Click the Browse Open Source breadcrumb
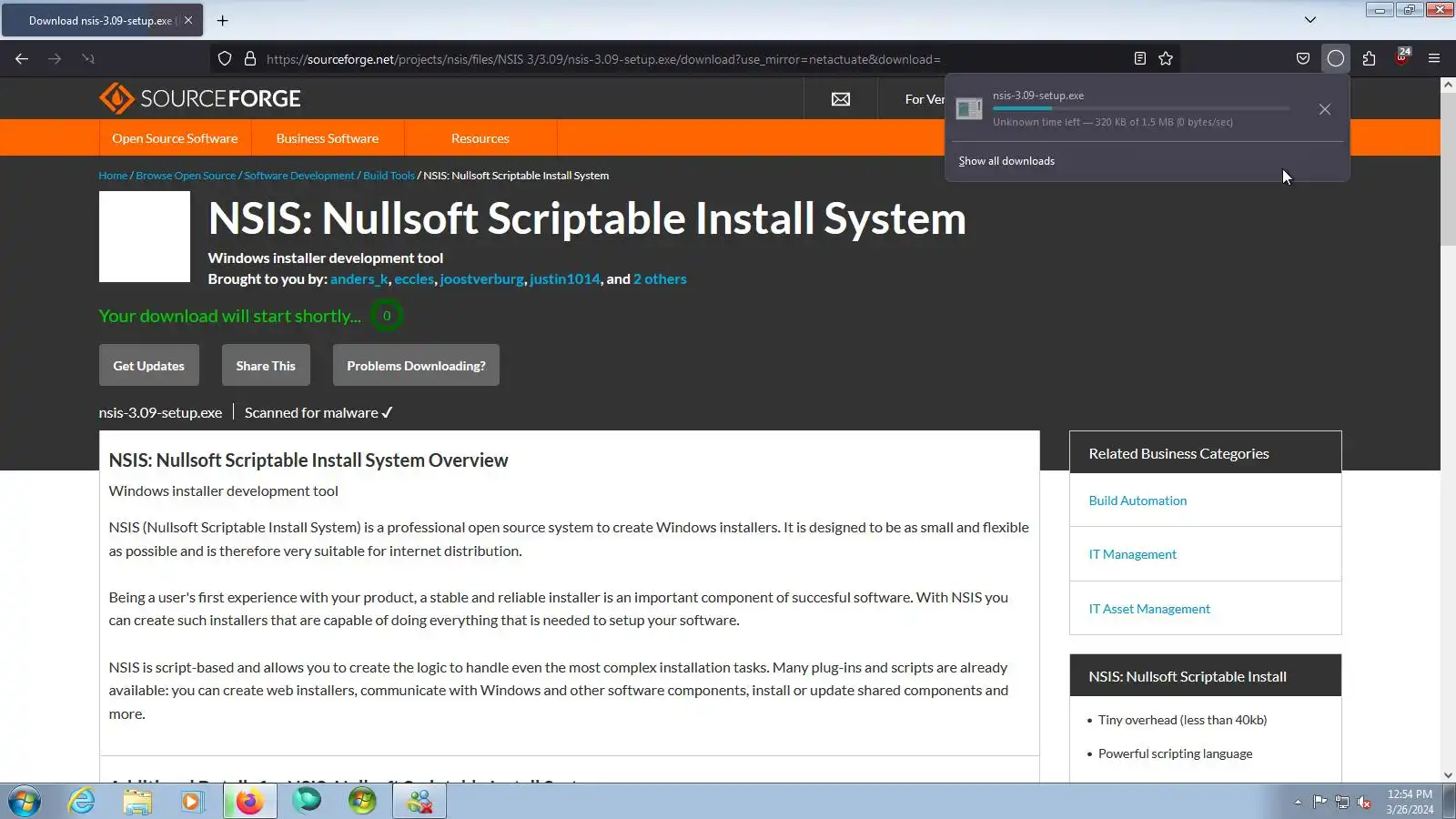This screenshot has height=819, width=1456. pos(186,176)
